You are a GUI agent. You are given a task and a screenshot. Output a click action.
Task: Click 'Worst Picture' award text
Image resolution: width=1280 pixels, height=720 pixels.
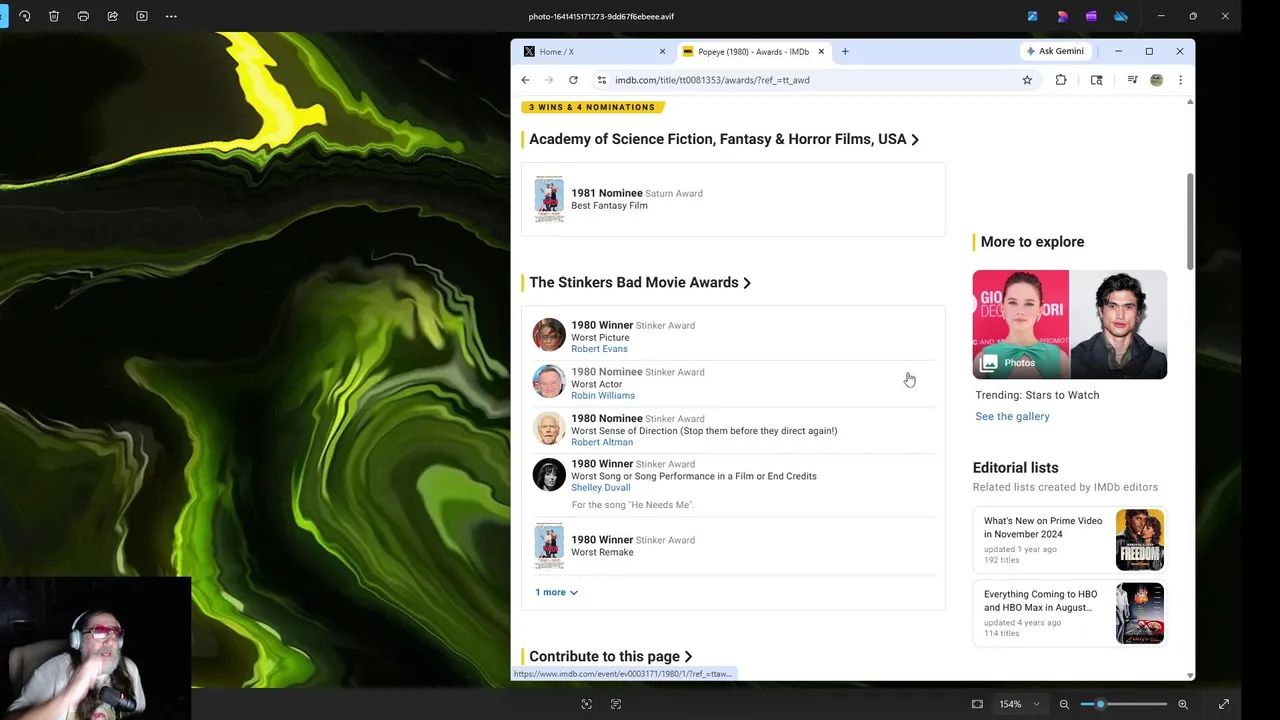[x=600, y=337]
